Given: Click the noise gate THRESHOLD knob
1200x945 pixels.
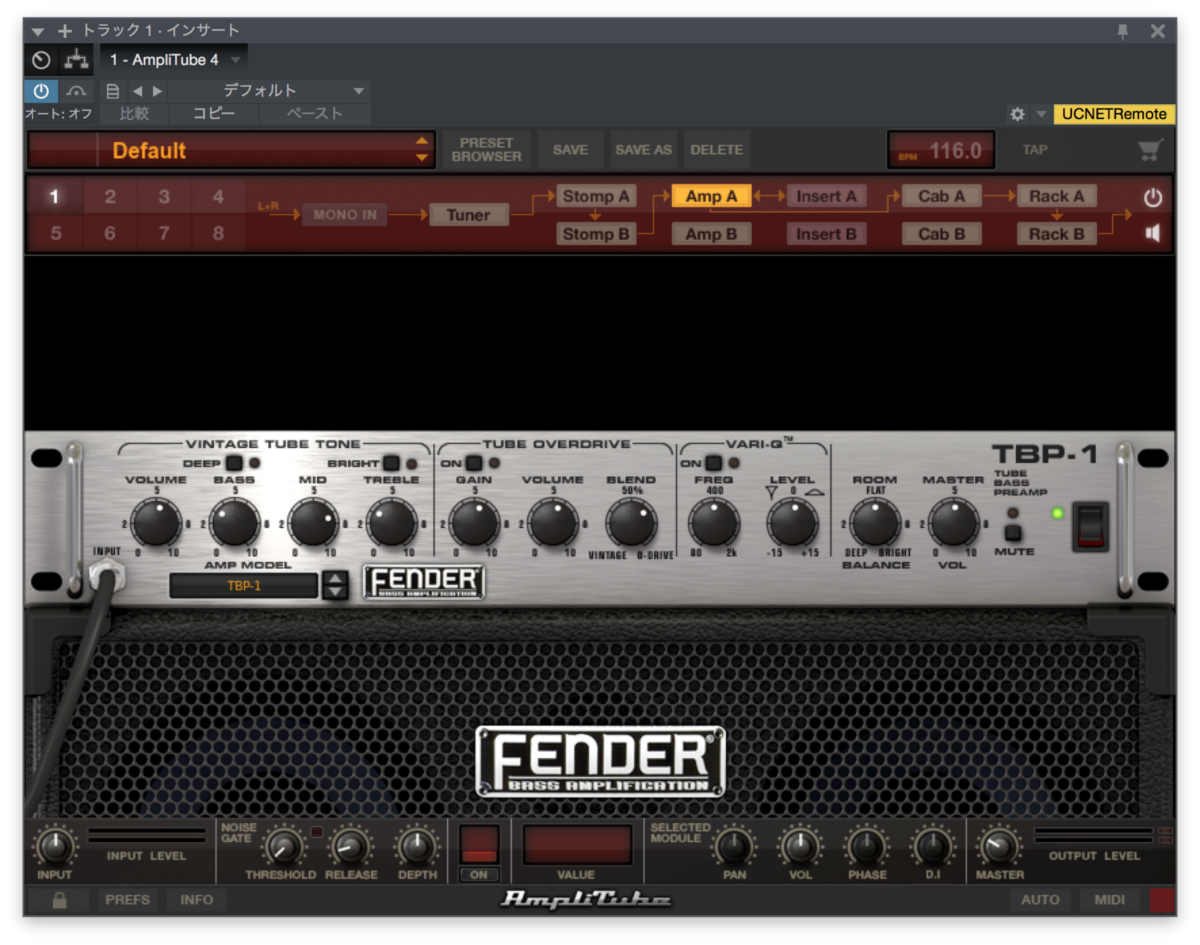Looking at the screenshot, I should [283, 848].
